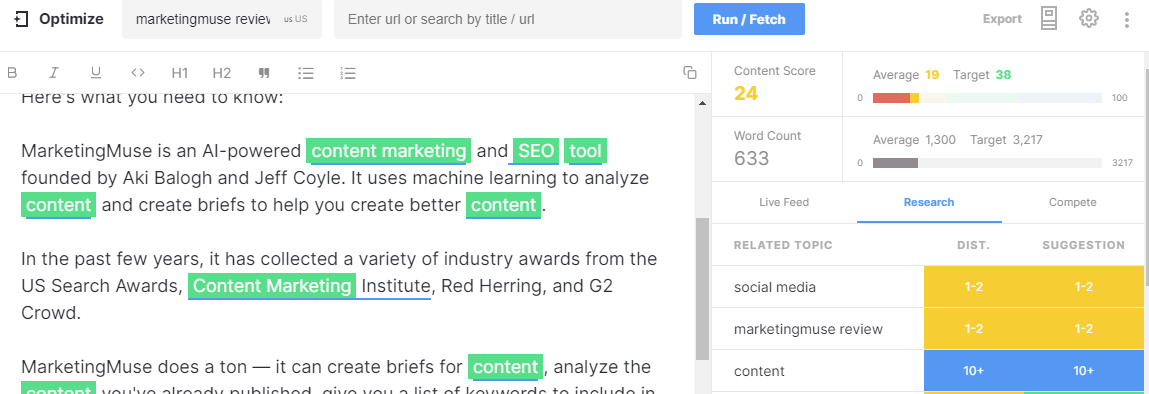
Task: Open the settings gear
Action: (x=1089, y=18)
